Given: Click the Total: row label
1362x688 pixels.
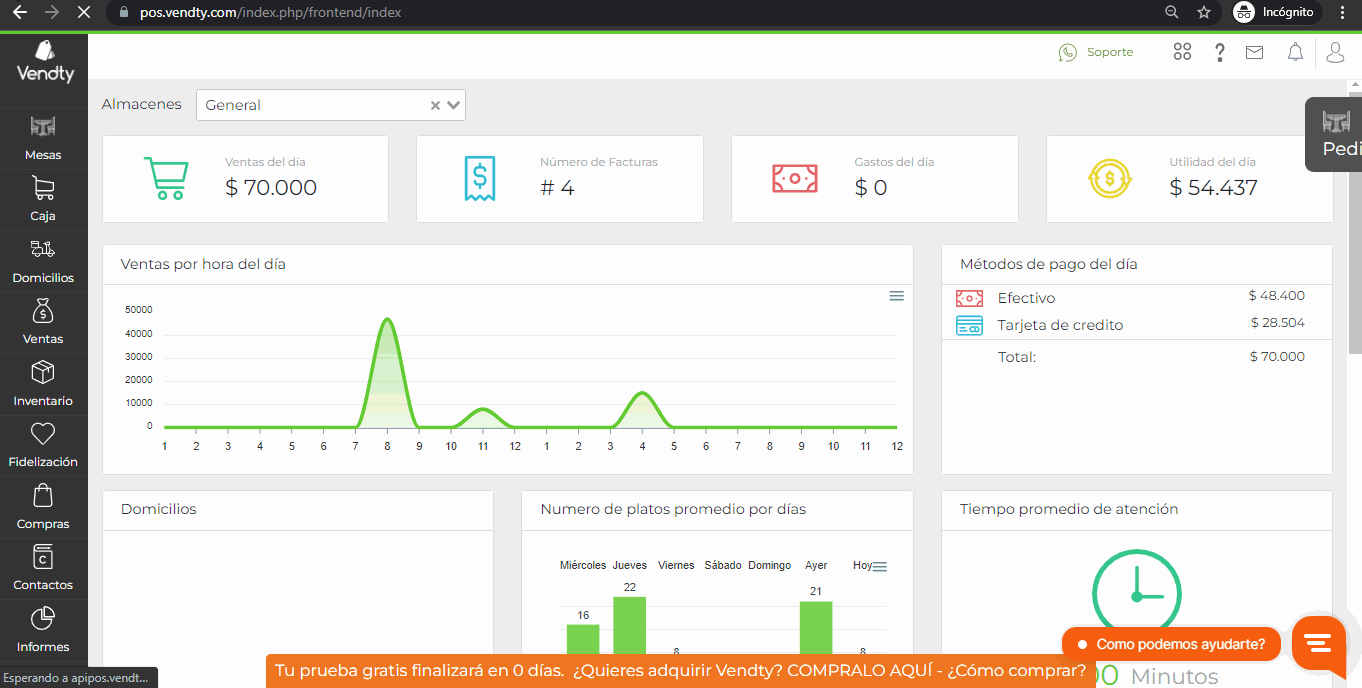Looking at the screenshot, I should click(1017, 357).
